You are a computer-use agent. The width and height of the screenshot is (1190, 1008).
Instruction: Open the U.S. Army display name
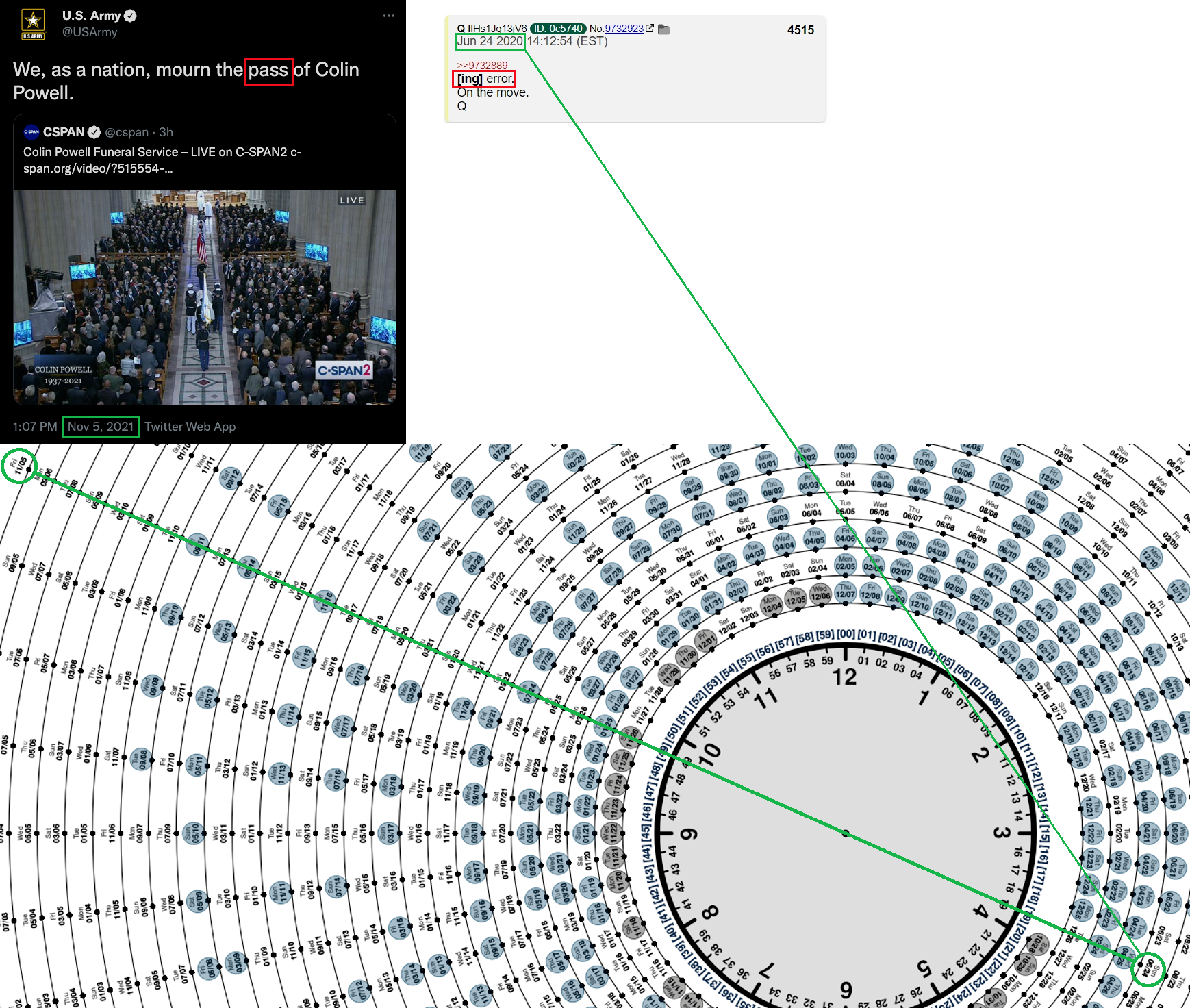[91, 16]
